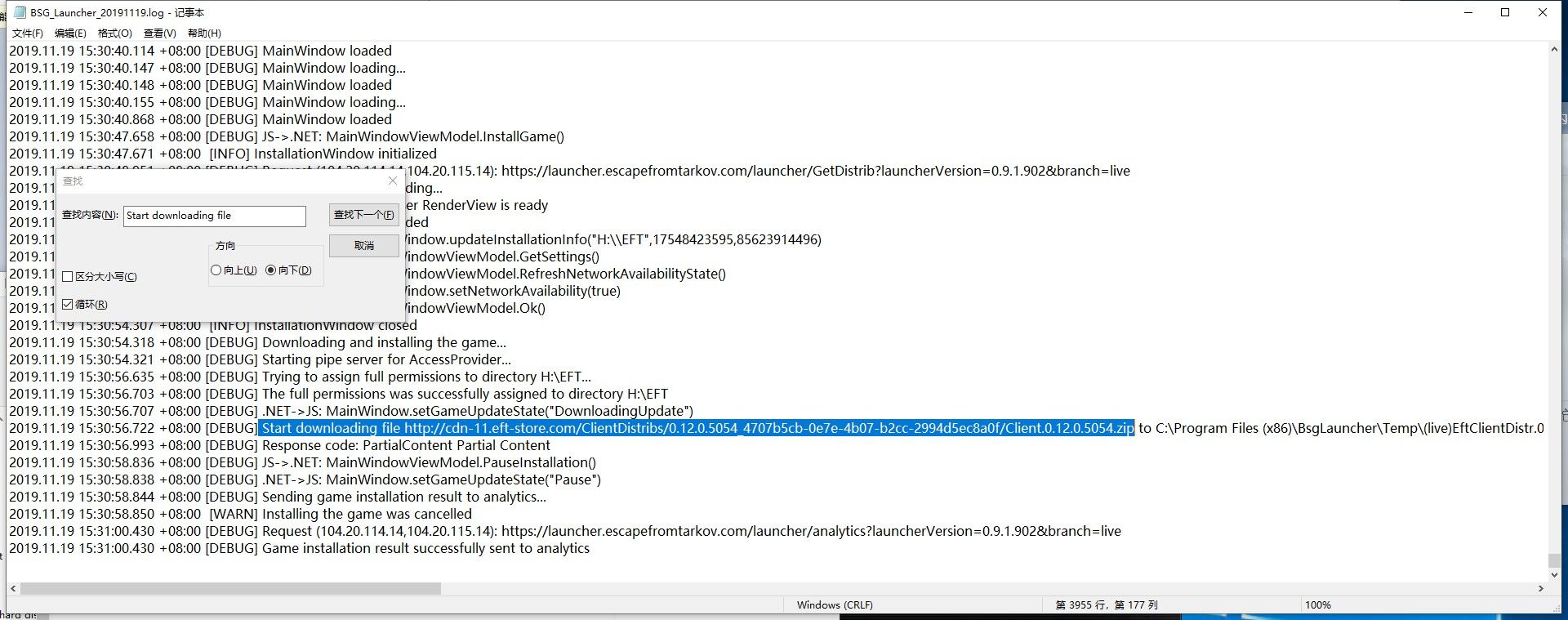This screenshot has height=620, width=1568.
Task: Click the vertical scrollbar up arrow
Action: pyautogui.click(x=1553, y=50)
